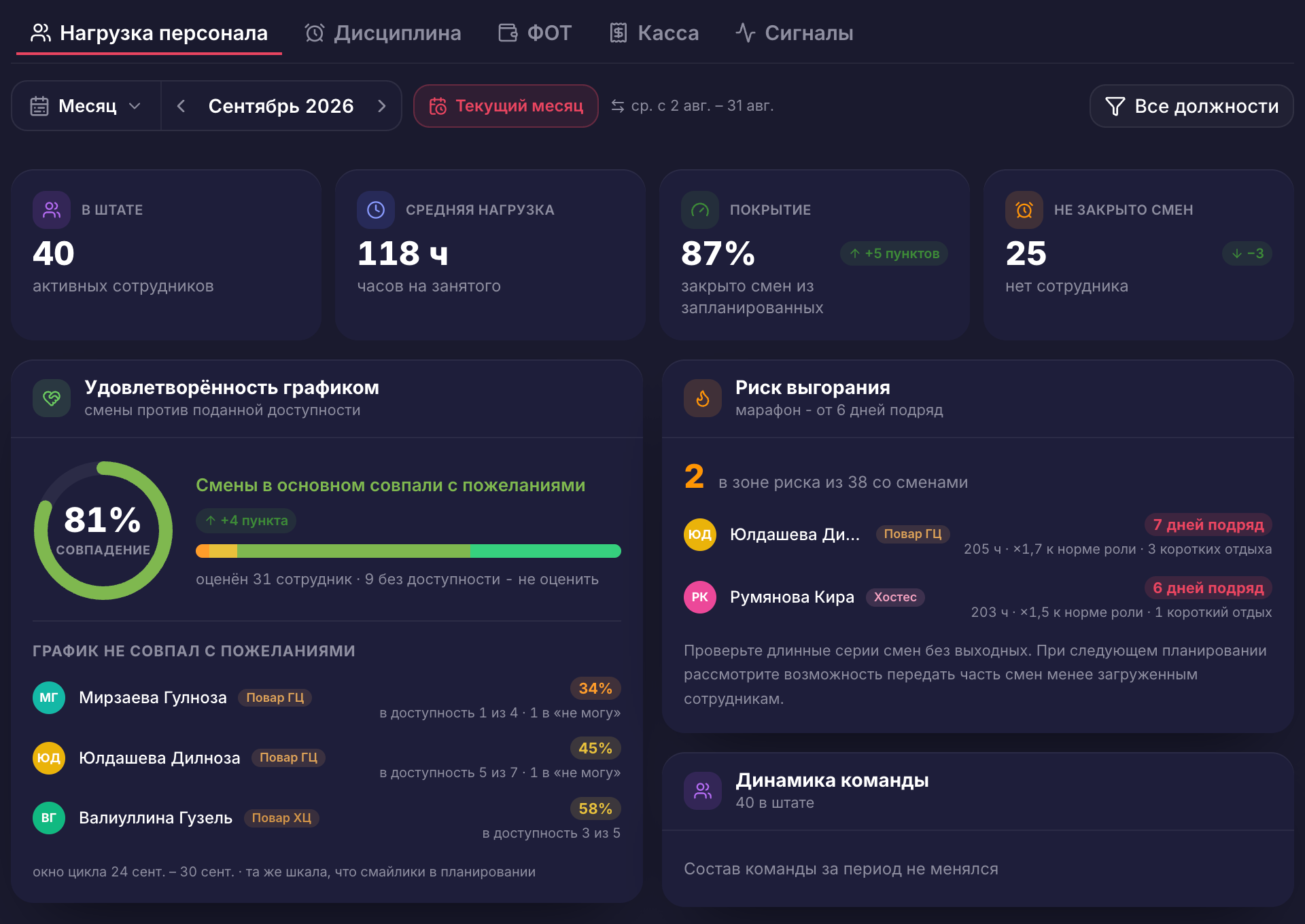This screenshot has height=924, width=1305.
Task: Click the Средняя нагрузка clock icon
Action: (x=376, y=210)
